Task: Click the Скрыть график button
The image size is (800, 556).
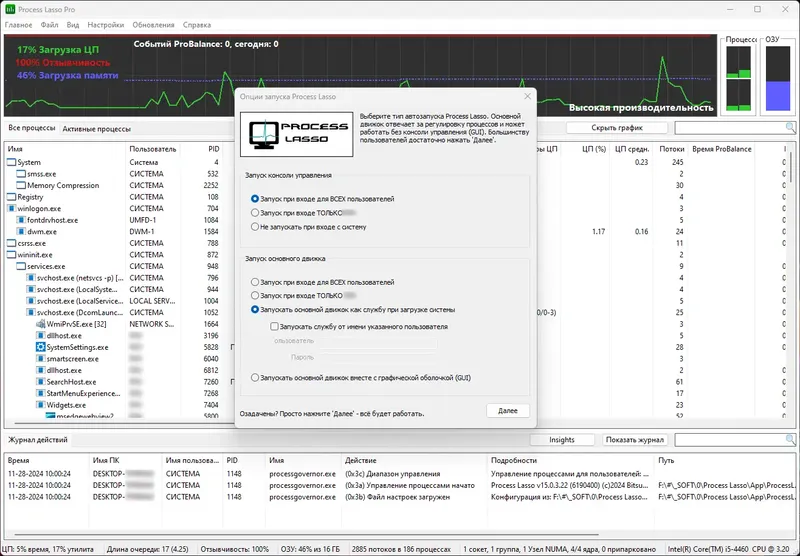Action: click(617, 128)
